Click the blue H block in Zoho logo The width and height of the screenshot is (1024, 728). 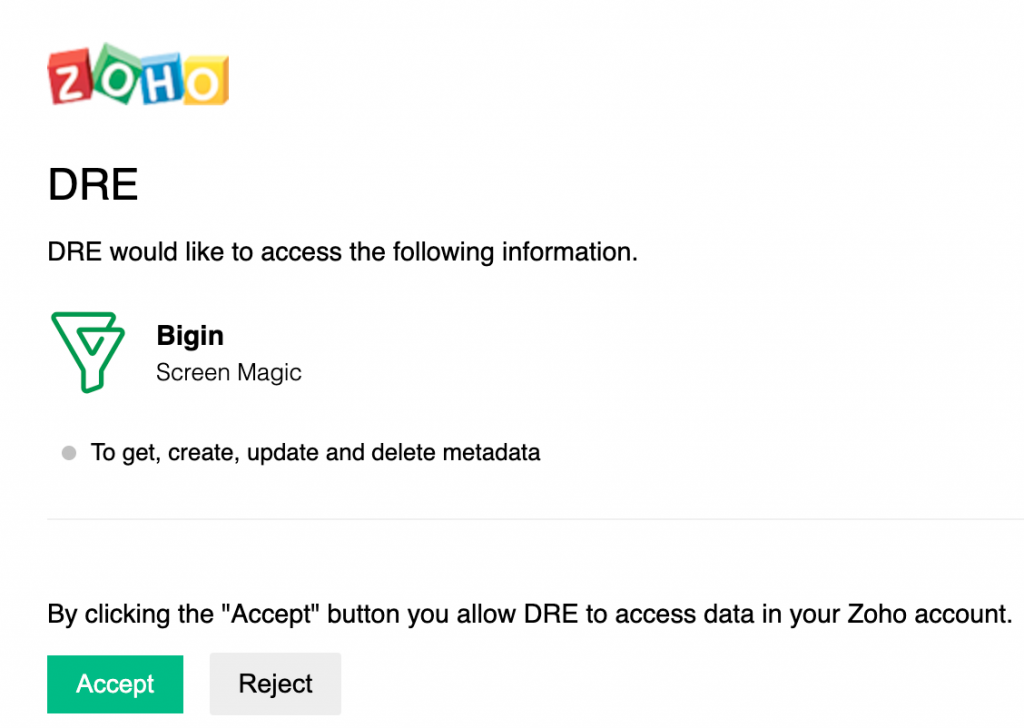pos(161,80)
